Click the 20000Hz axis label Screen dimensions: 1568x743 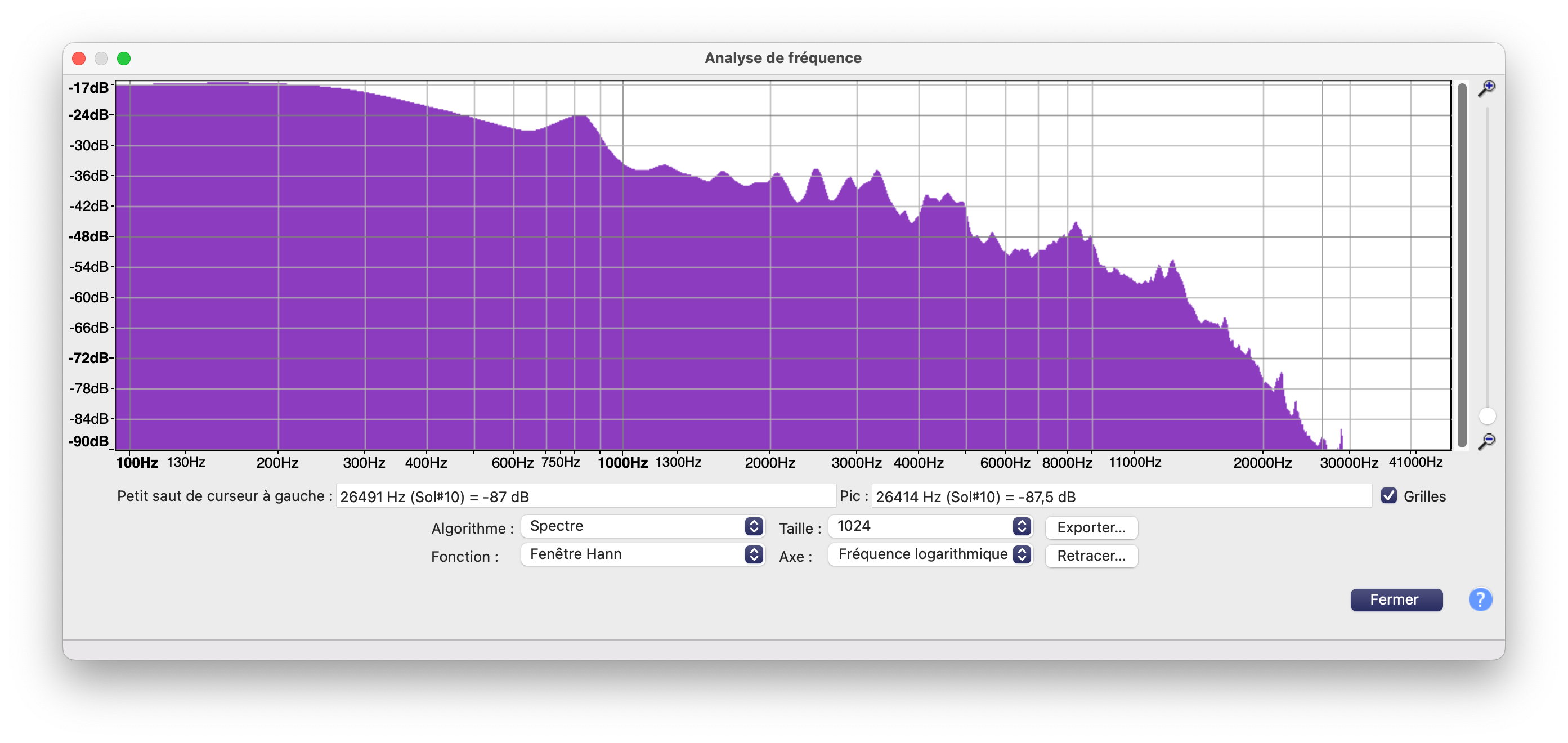coord(1262,463)
